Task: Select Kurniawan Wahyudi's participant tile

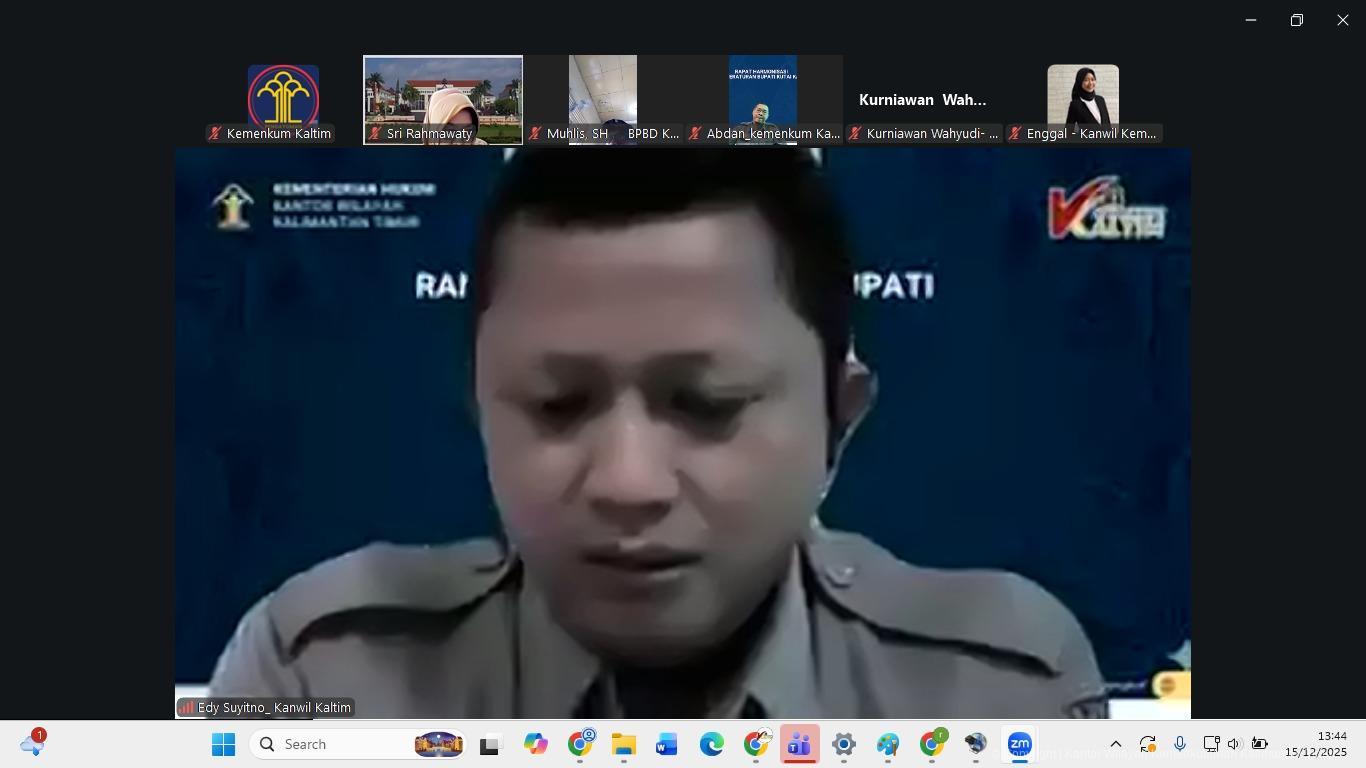Action: pyautogui.click(x=923, y=100)
